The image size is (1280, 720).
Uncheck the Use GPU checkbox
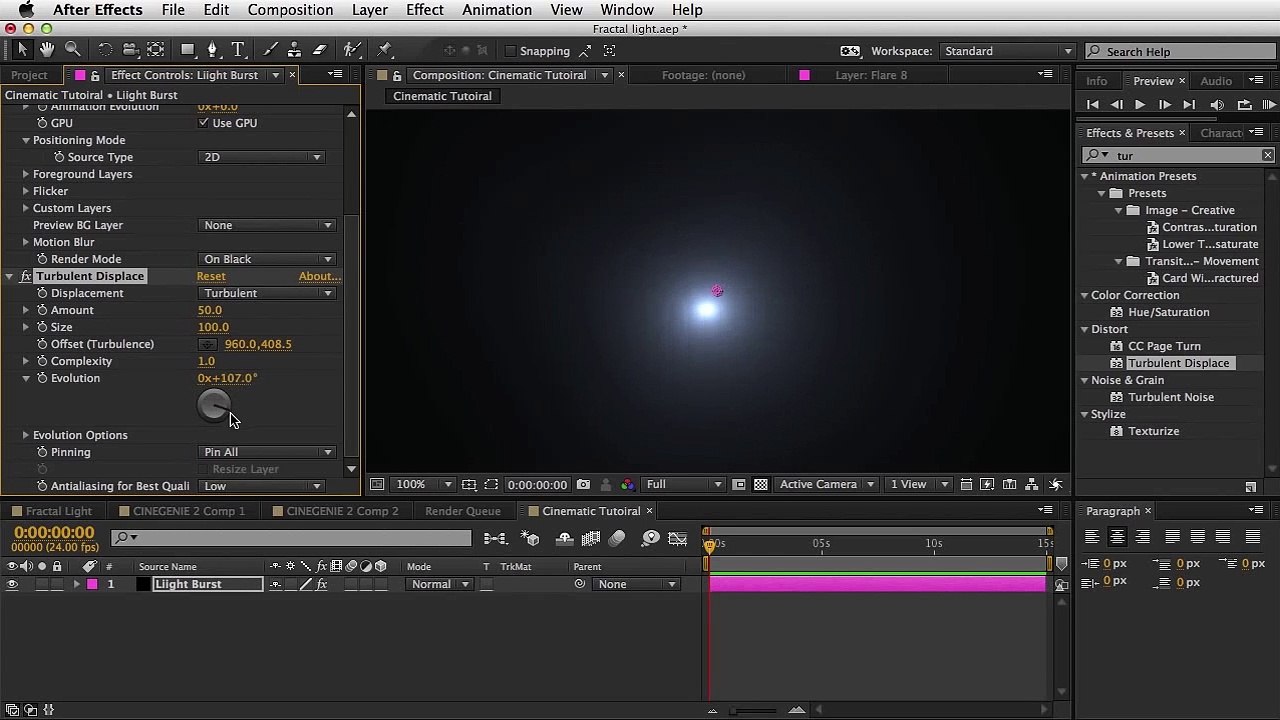(204, 123)
